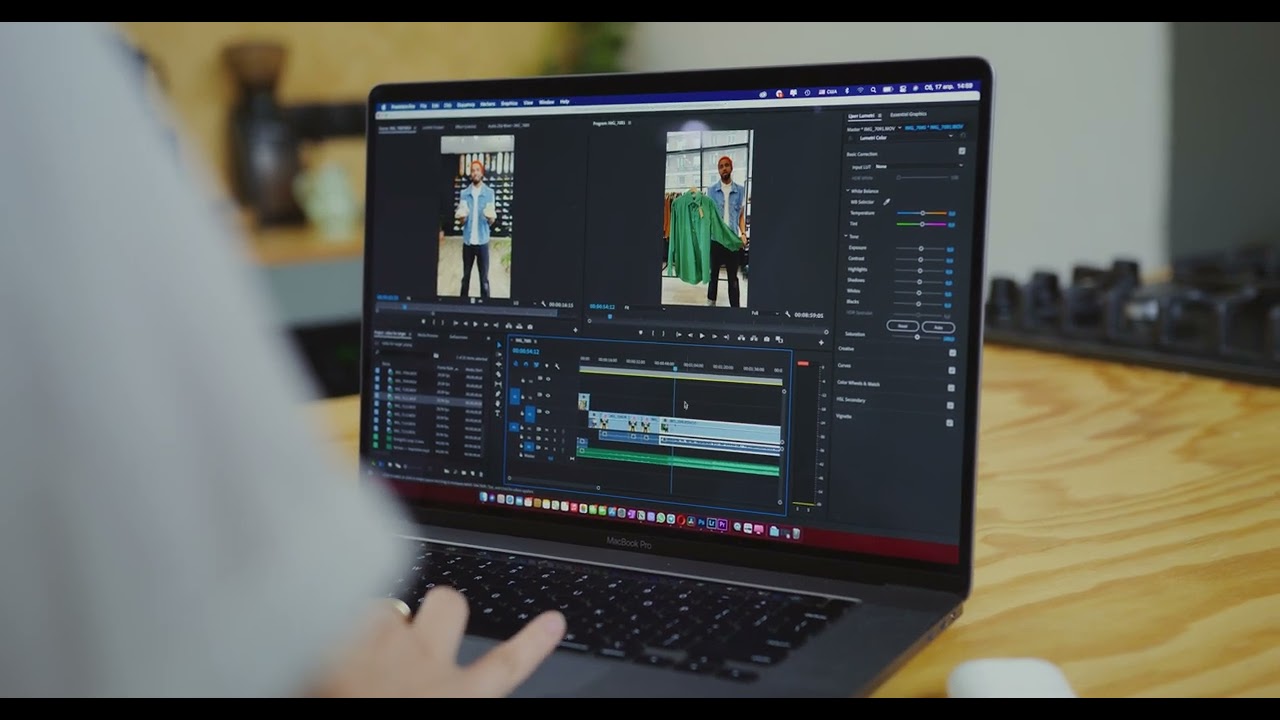
Task: Select the Pen tool in tools panel
Action: [x=498, y=394]
